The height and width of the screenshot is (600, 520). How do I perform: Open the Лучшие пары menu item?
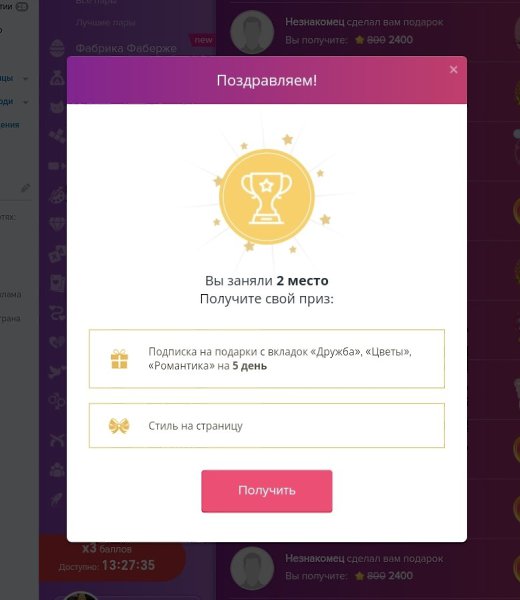(105, 23)
